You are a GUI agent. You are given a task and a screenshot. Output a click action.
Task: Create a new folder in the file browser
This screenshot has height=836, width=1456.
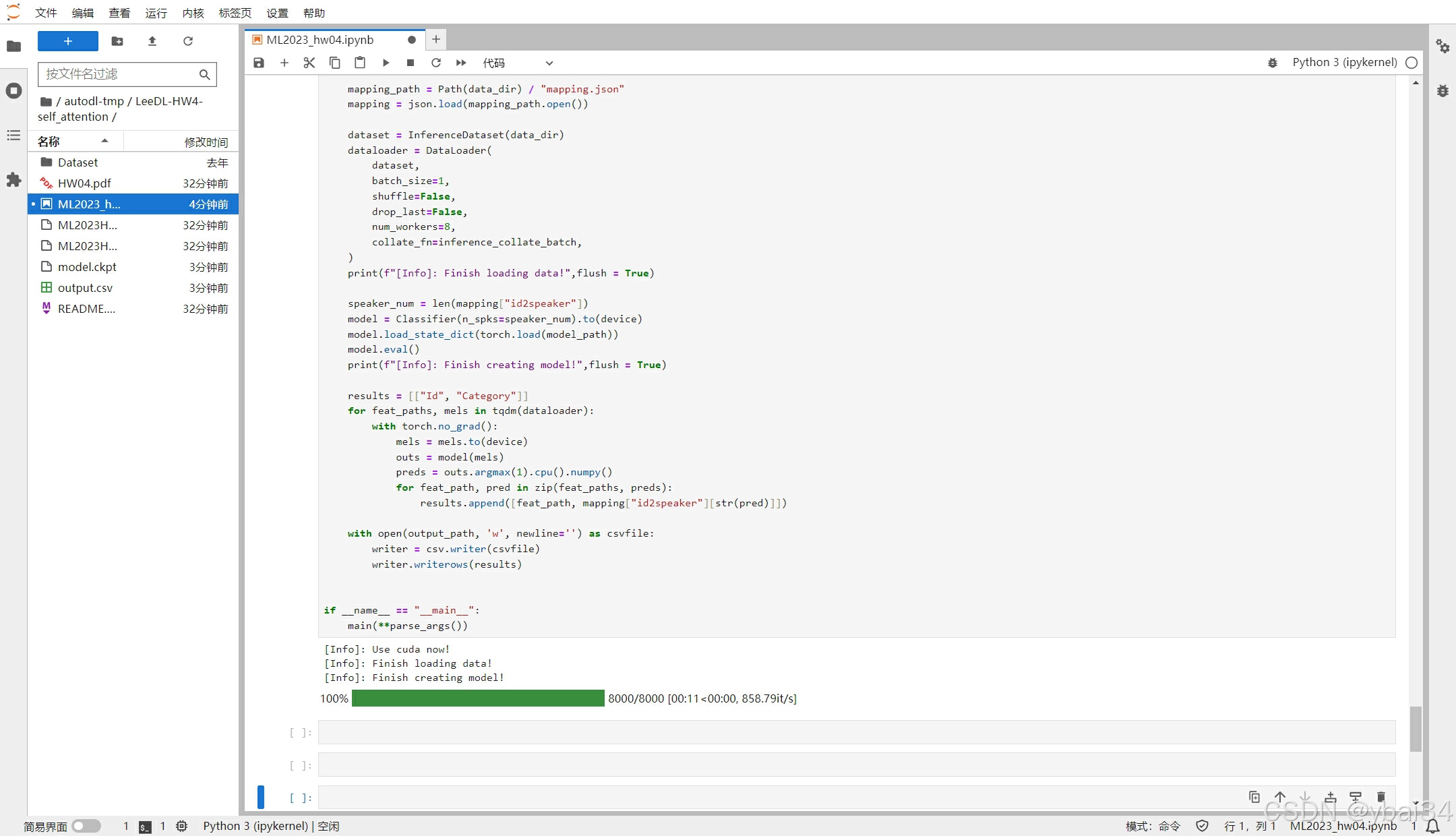click(x=117, y=41)
